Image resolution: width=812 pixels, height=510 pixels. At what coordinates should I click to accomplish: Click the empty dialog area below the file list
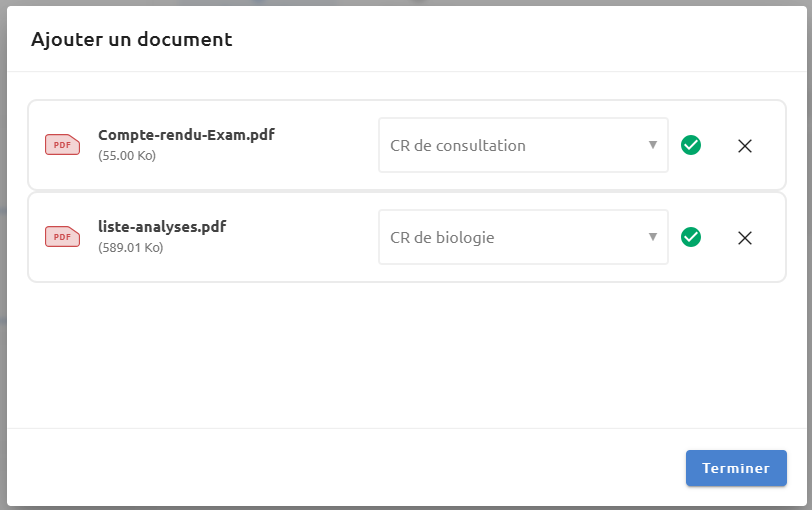(407, 355)
